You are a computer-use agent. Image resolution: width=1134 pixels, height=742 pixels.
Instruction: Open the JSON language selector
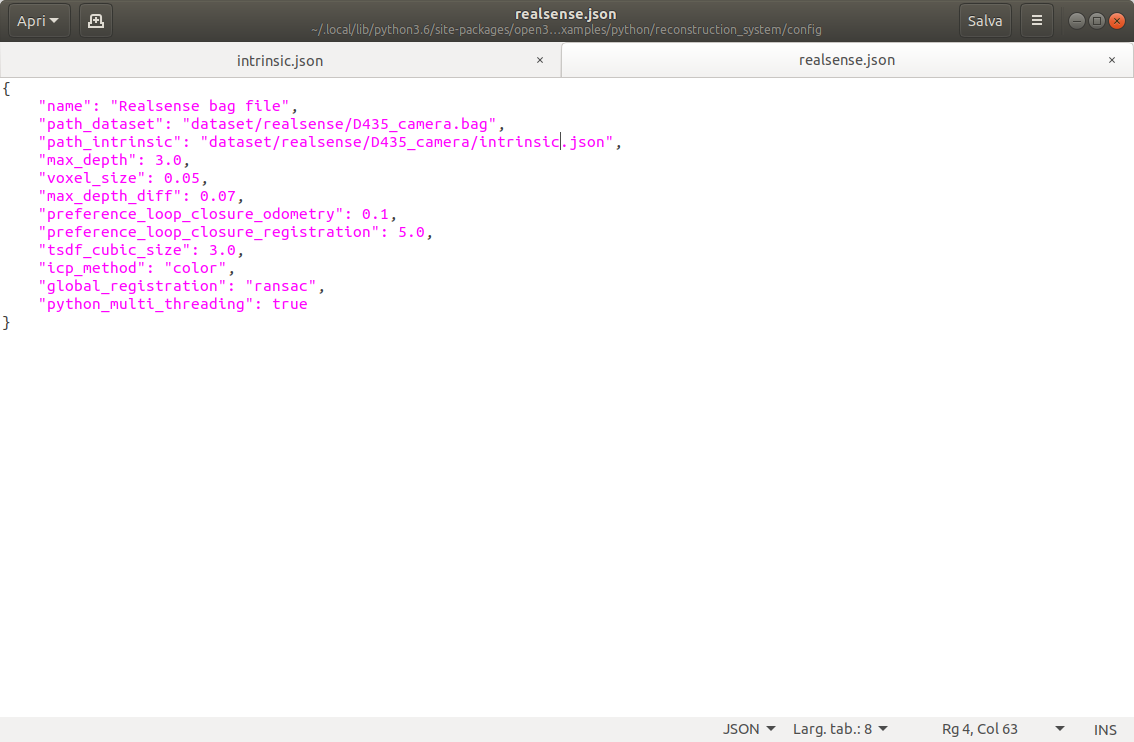click(x=749, y=729)
